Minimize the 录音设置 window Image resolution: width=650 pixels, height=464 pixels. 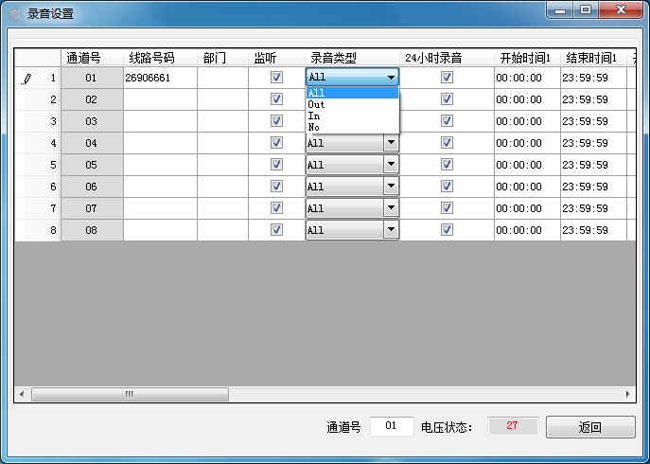click(560, 10)
